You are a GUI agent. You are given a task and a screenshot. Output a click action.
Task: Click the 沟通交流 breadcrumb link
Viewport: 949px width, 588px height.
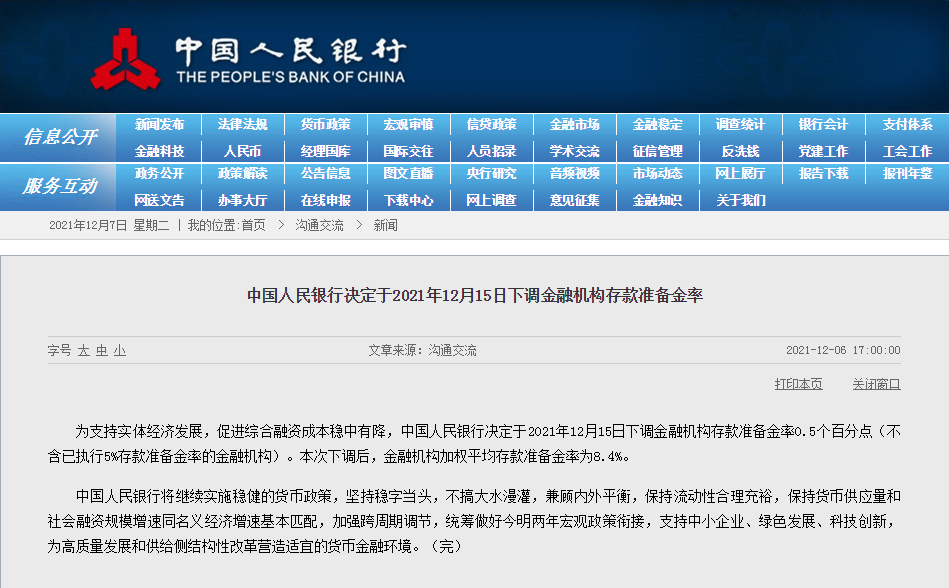[x=319, y=226]
